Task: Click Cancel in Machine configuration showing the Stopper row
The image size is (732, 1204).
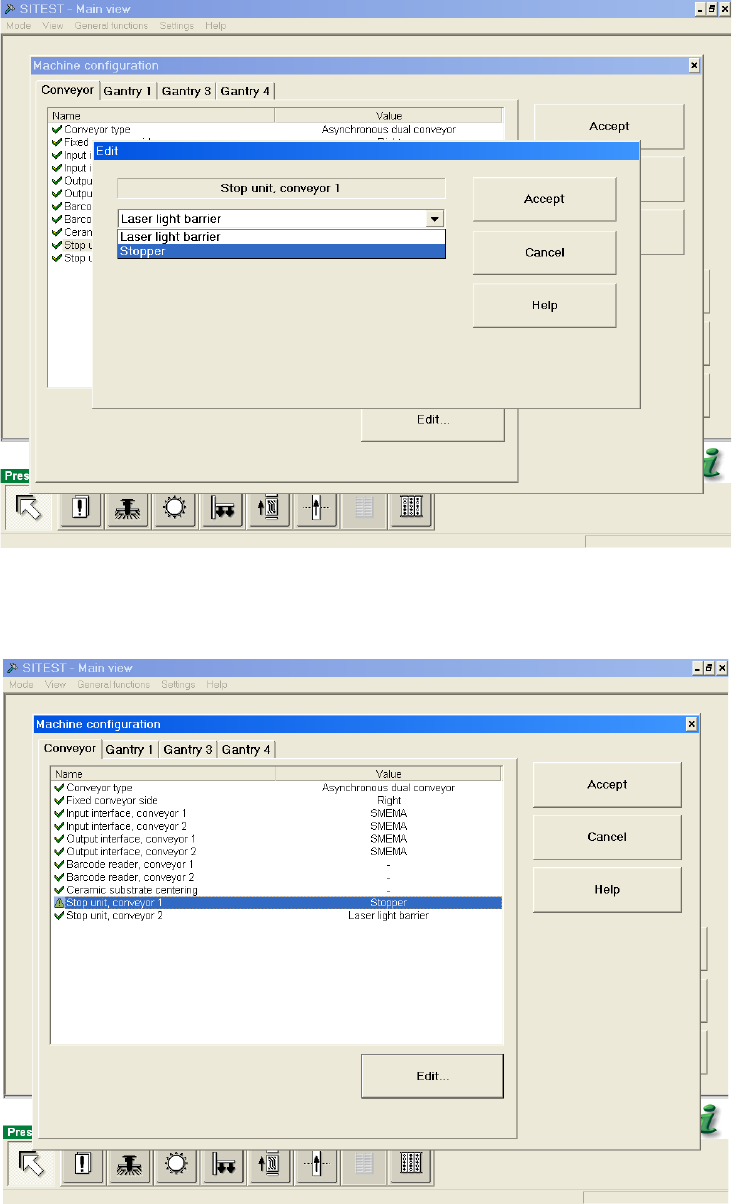Action: point(607,837)
